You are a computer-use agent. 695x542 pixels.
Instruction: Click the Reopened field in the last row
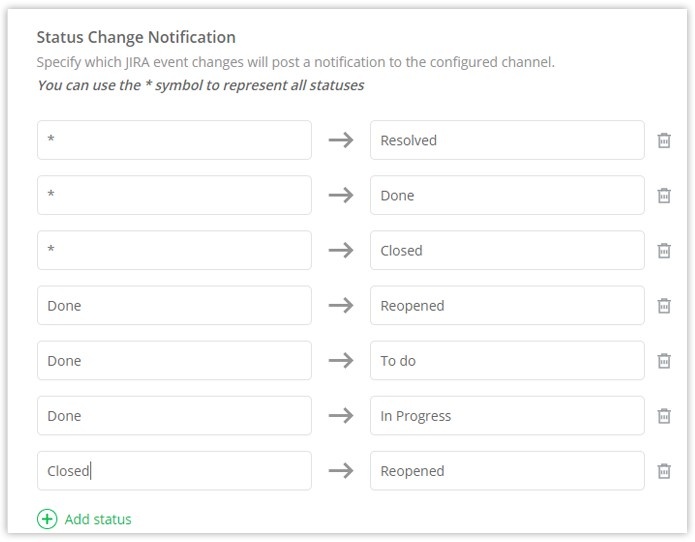tap(507, 471)
